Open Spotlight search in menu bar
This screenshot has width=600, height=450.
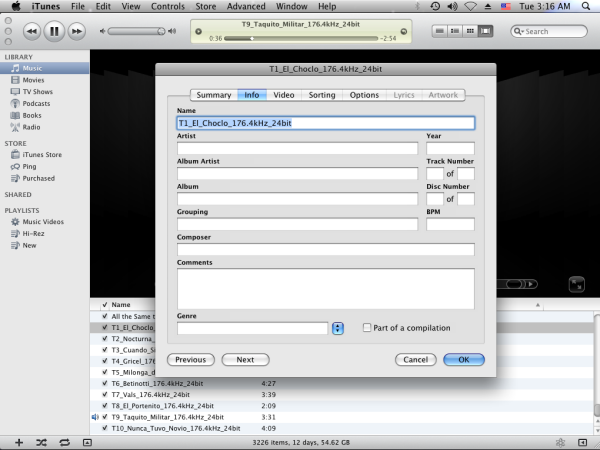[x=586, y=6]
